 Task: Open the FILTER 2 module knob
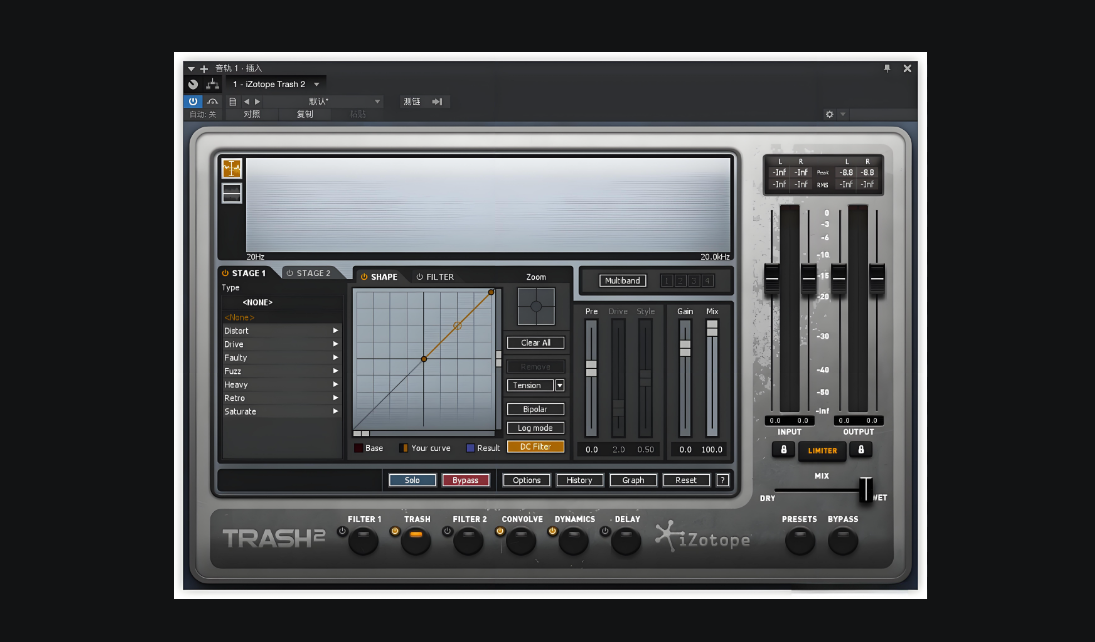click(x=468, y=541)
